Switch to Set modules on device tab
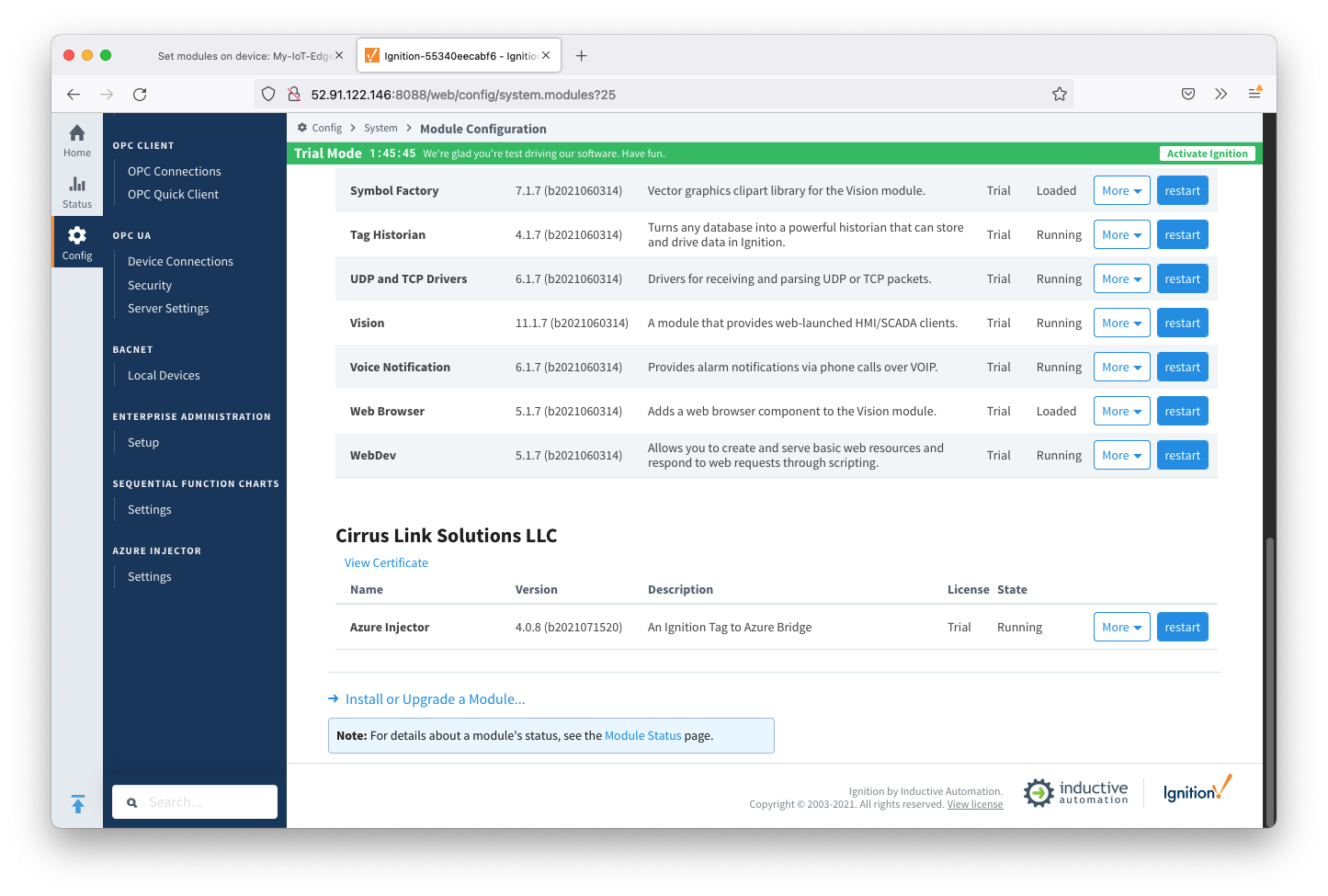This screenshot has height=896, width=1328. coord(244,56)
